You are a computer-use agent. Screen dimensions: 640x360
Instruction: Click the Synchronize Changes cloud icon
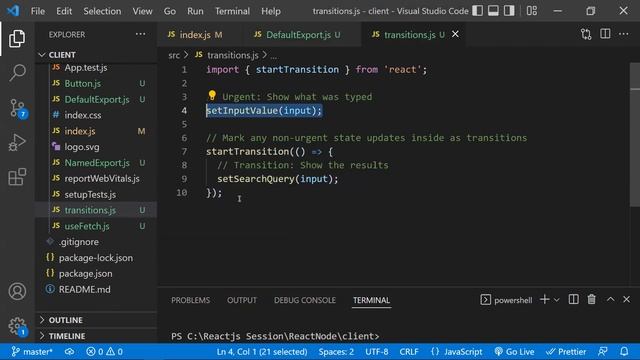tap(69, 352)
